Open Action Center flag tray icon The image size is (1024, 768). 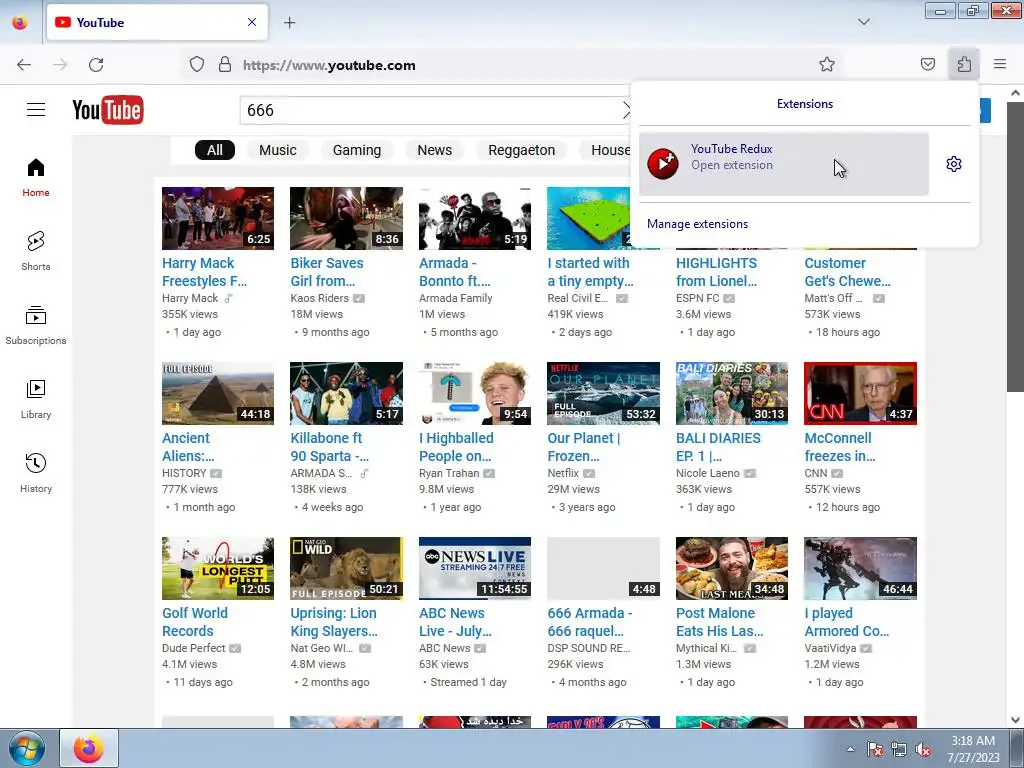tap(874, 750)
